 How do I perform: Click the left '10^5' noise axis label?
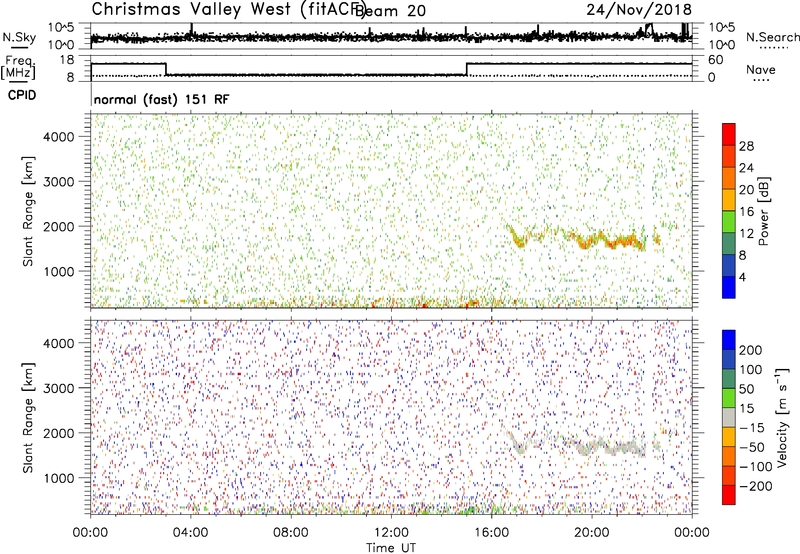(x=61, y=27)
